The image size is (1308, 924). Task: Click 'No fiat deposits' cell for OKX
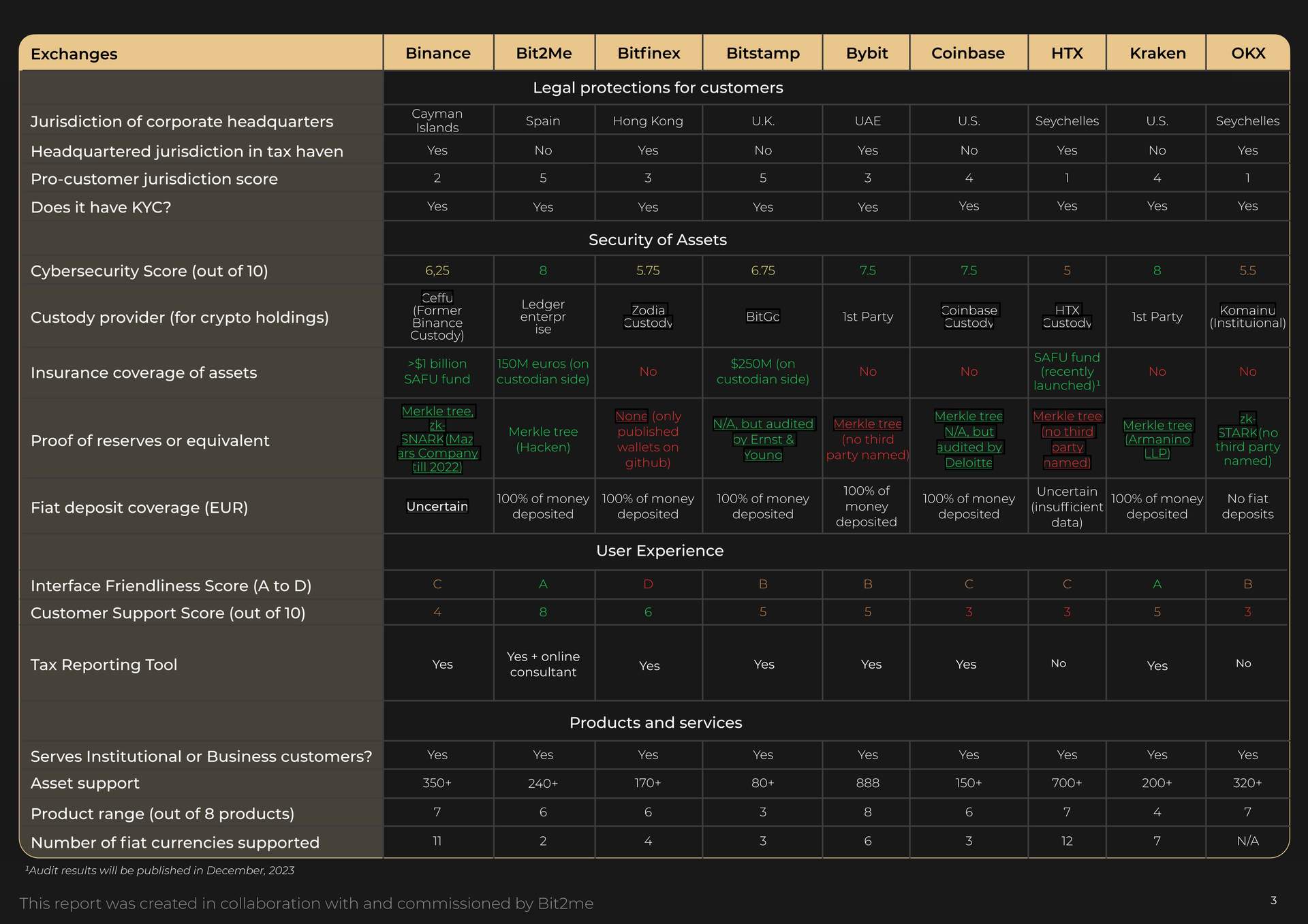tap(1248, 506)
